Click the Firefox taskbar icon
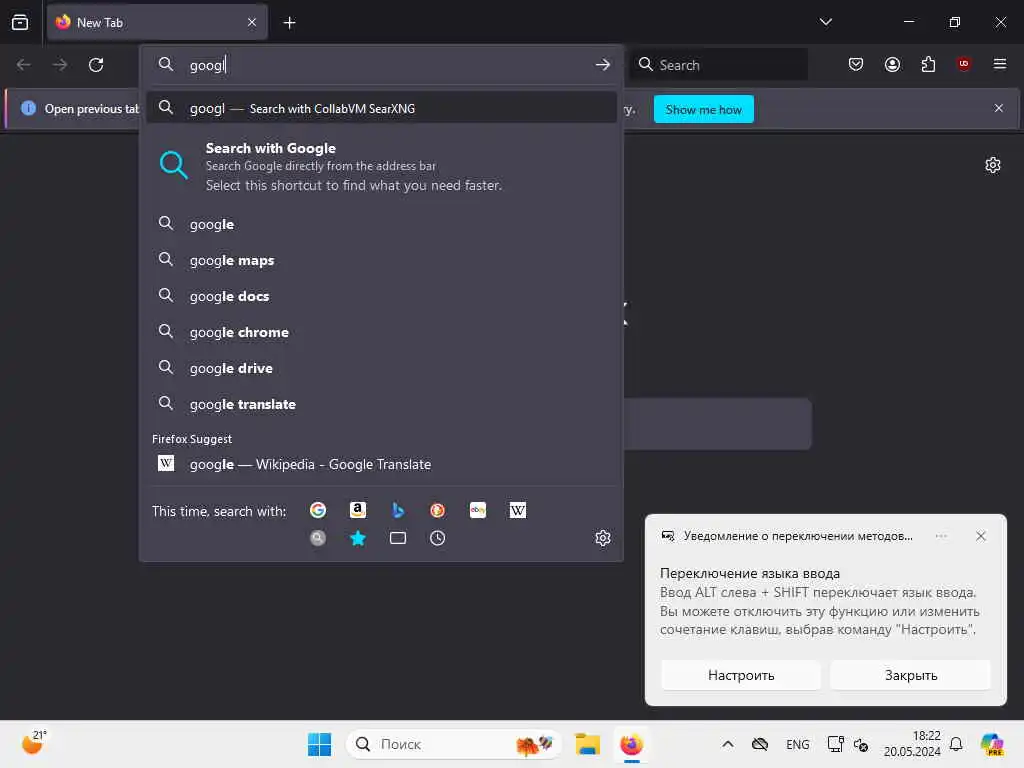This screenshot has width=1024, height=768. 632,744
